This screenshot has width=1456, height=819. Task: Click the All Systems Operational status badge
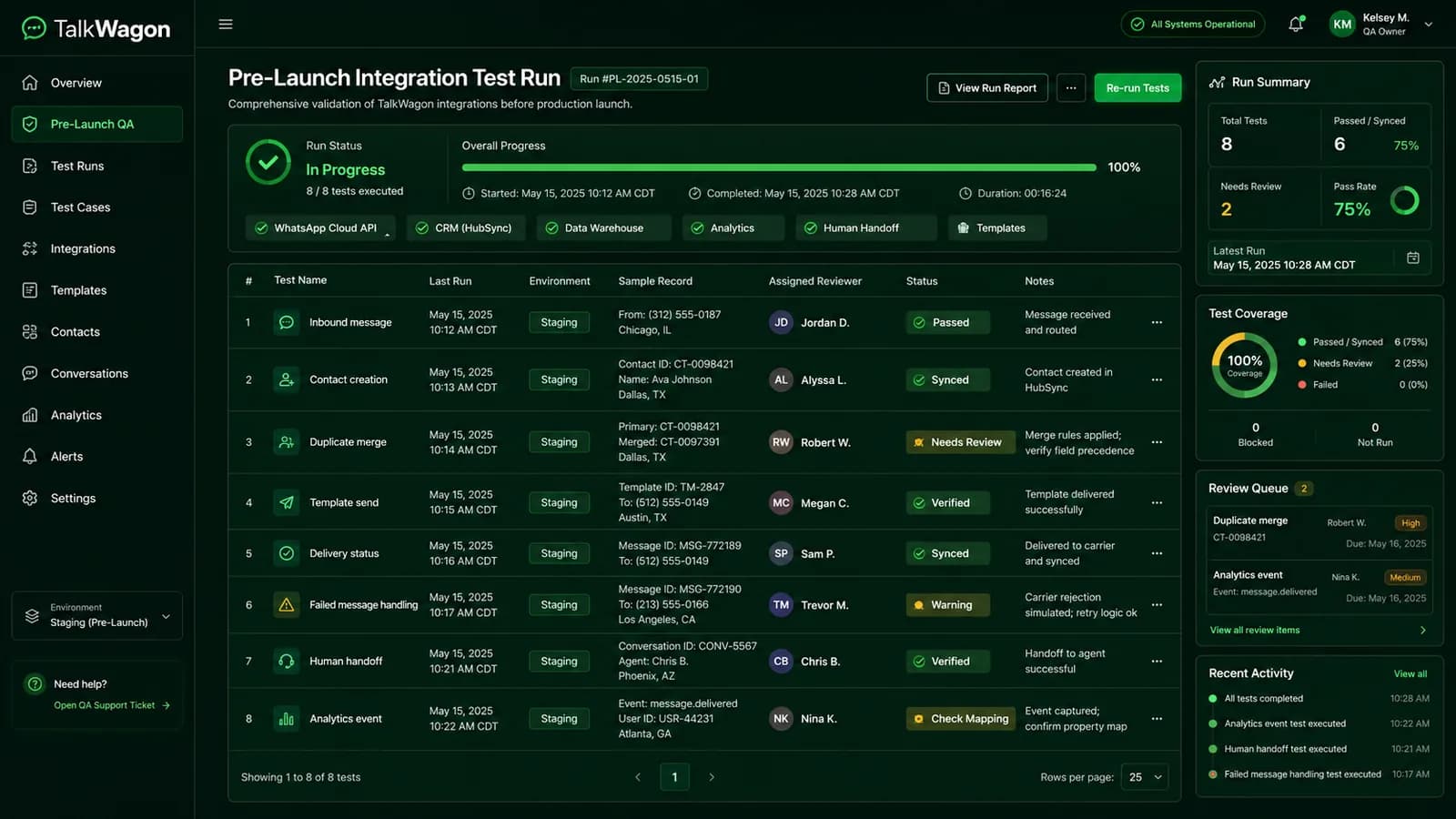pos(1193,25)
